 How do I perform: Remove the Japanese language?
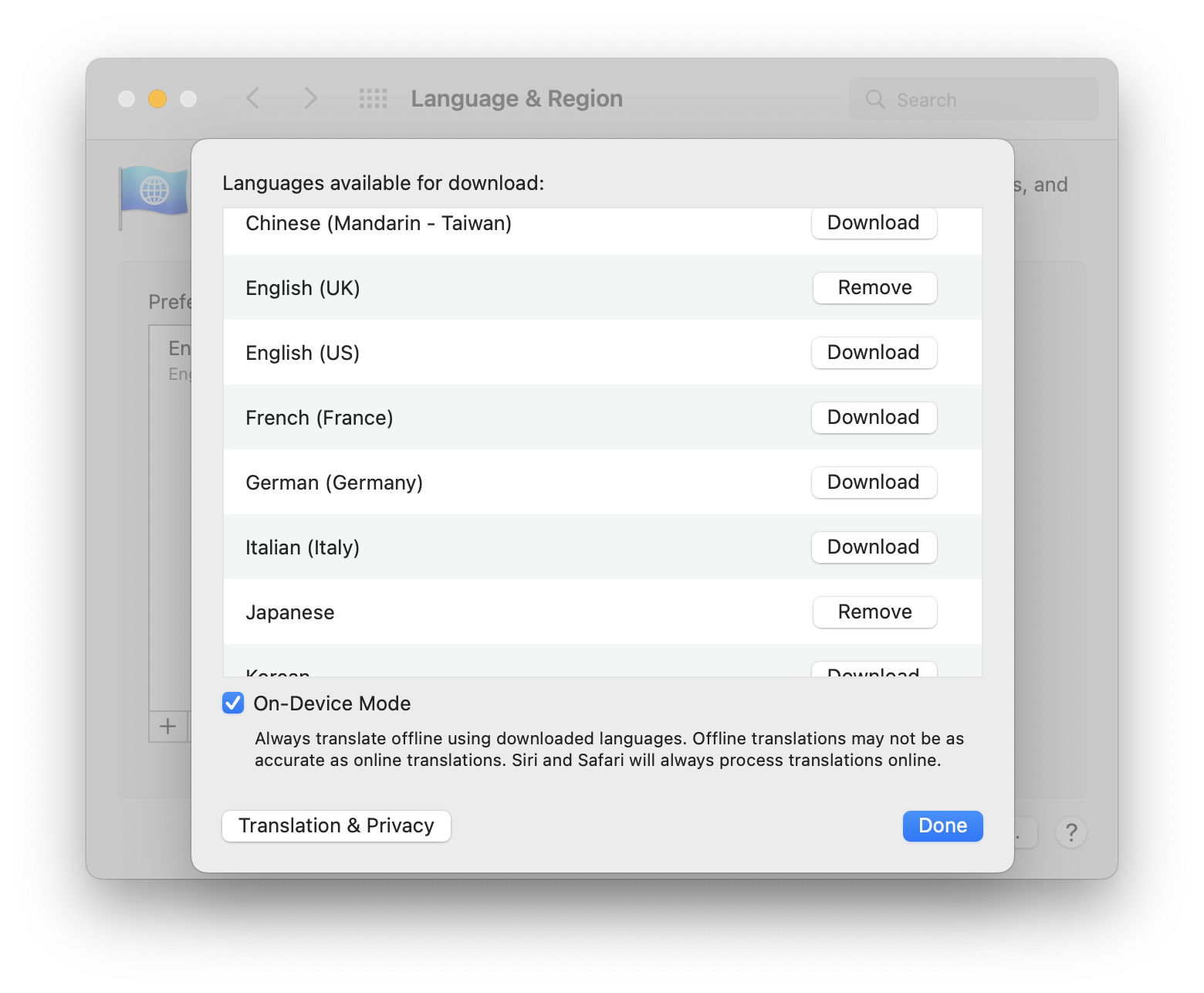pyautogui.click(x=874, y=612)
